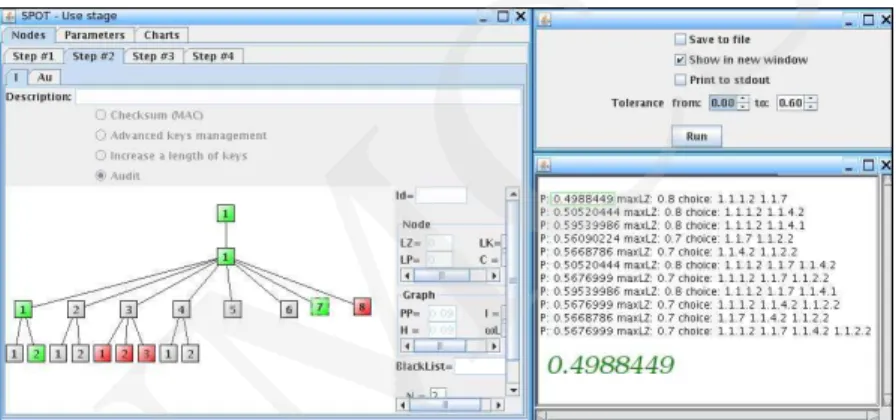Select the gray node 6 in the graph
This screenshot has width=896, height=420.
pos(289,310)
